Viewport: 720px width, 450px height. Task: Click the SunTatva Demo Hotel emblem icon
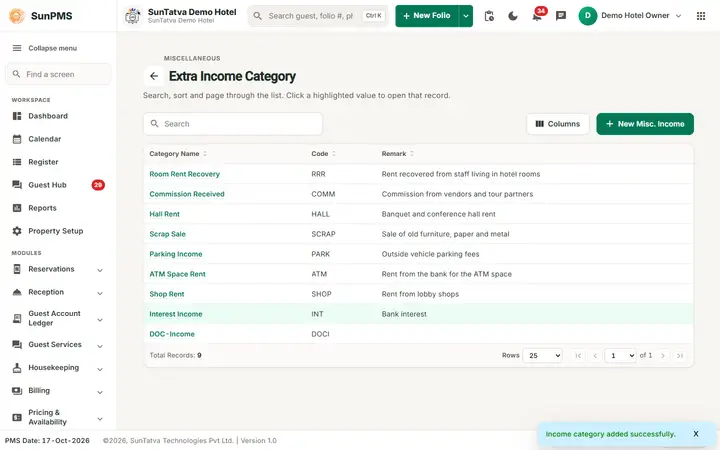pyautogui.click(x=133, y=16)
